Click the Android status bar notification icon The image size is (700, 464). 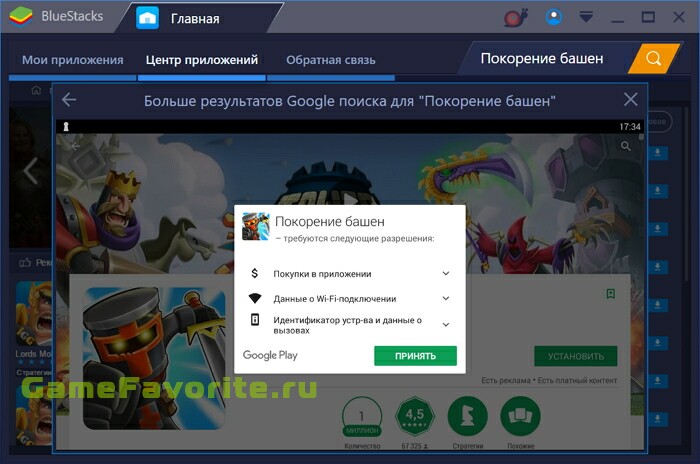[x=66, y=126]
